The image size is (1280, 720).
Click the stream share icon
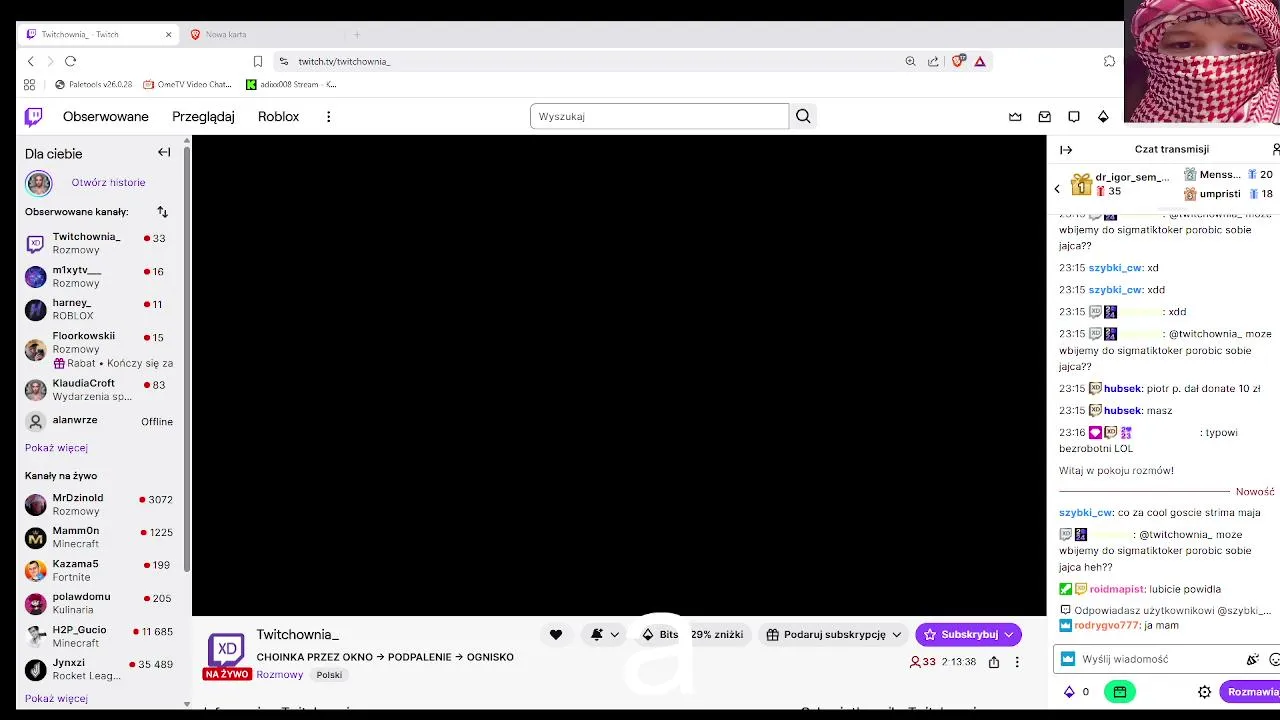[x=993, y=662]
